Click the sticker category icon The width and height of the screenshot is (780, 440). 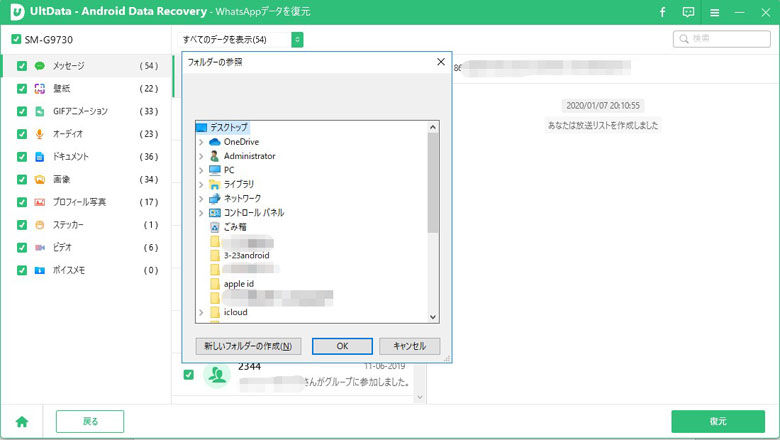click(40, 225)
